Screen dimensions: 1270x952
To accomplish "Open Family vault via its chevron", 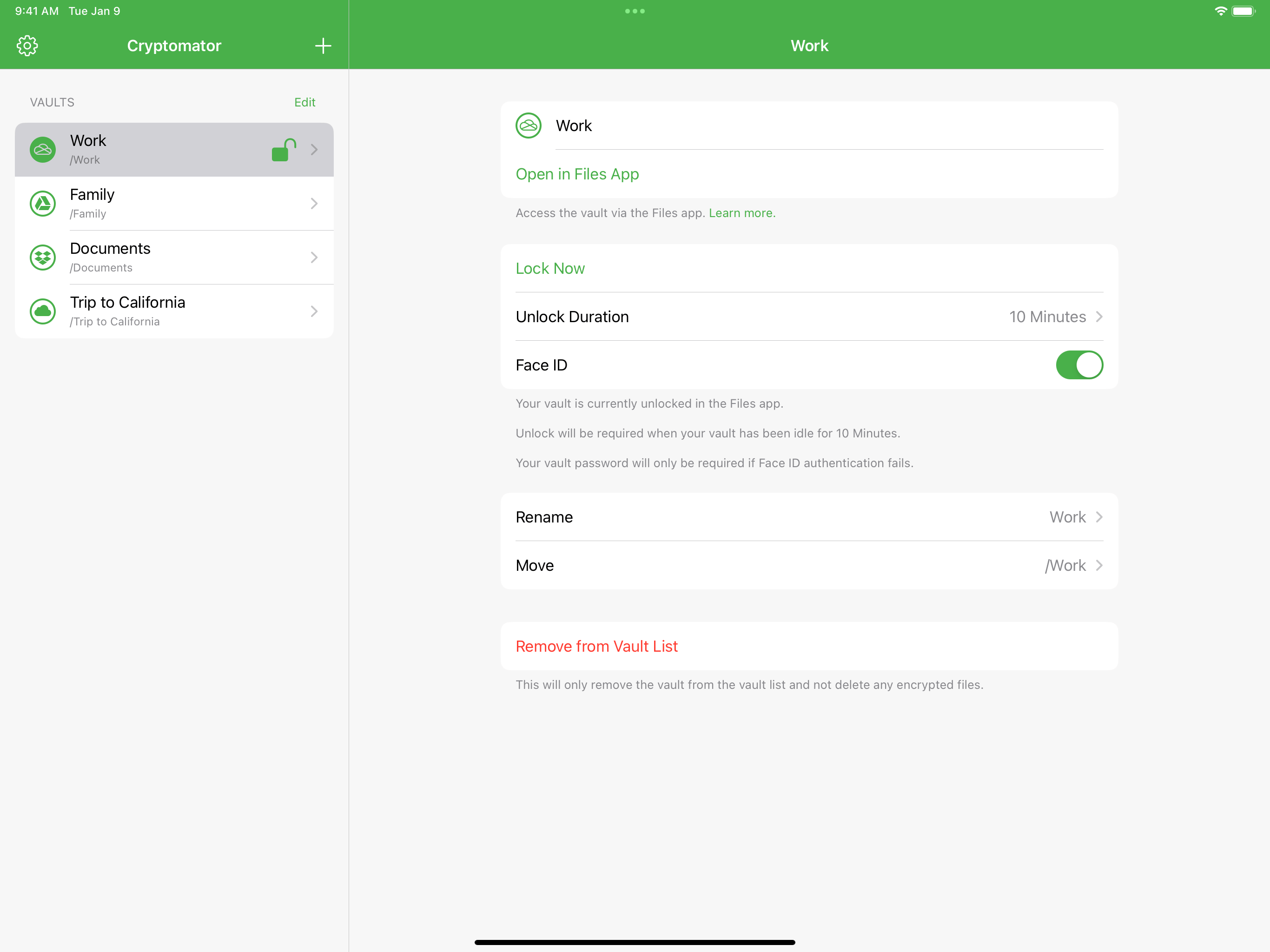I will pos(314,203).
